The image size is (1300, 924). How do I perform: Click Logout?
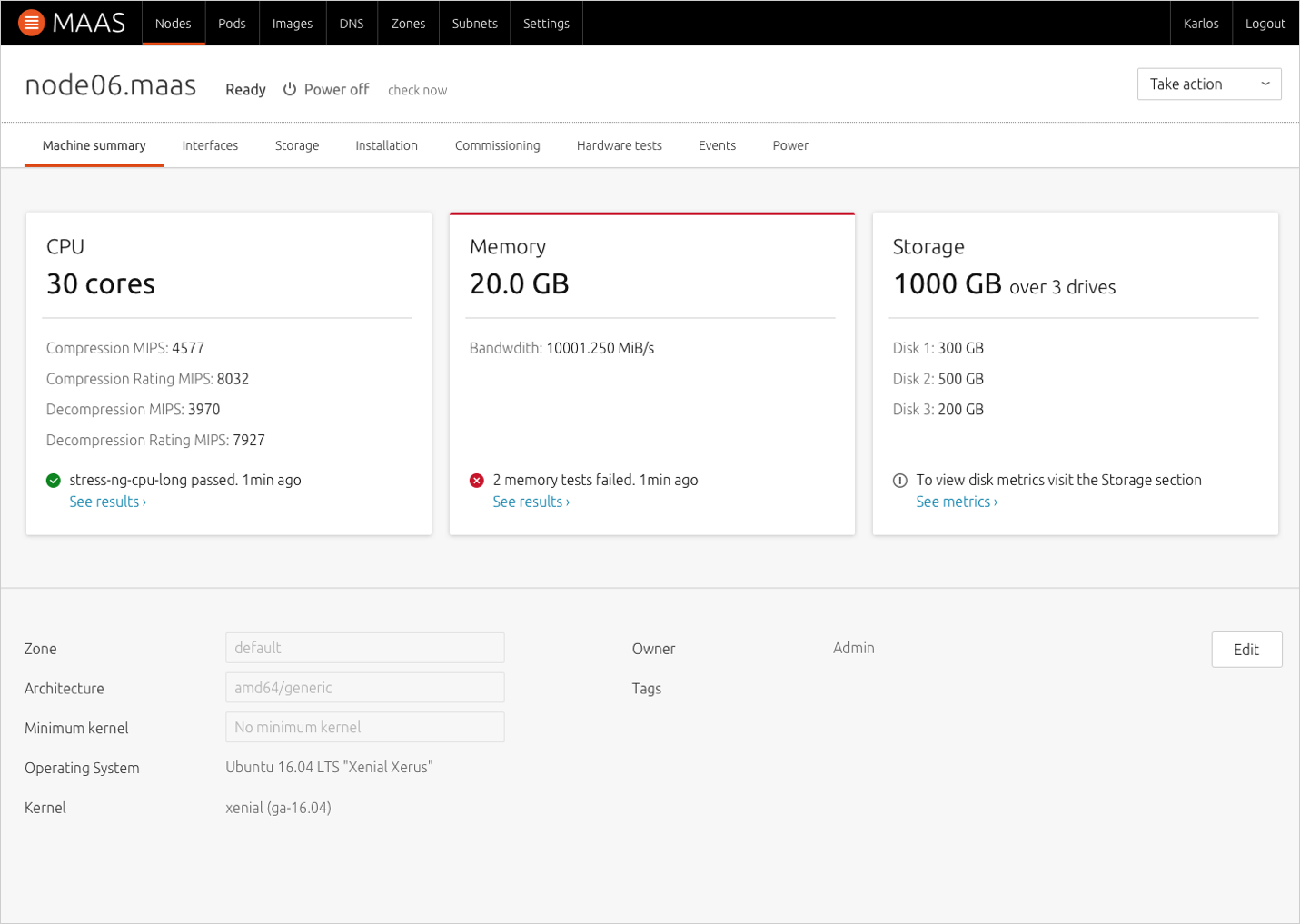(x=1265, y=24)
